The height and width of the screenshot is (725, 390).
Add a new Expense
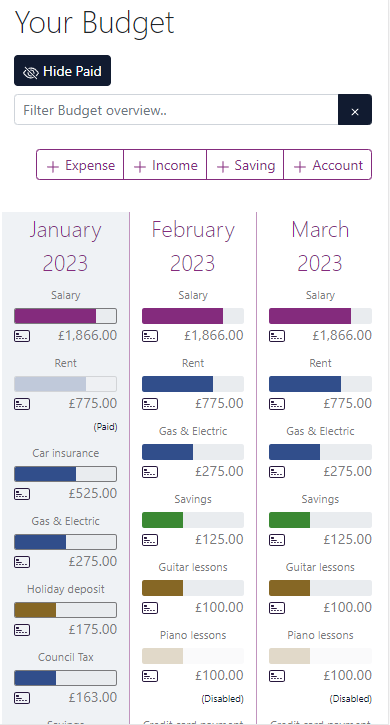click(x=80, y=165)
